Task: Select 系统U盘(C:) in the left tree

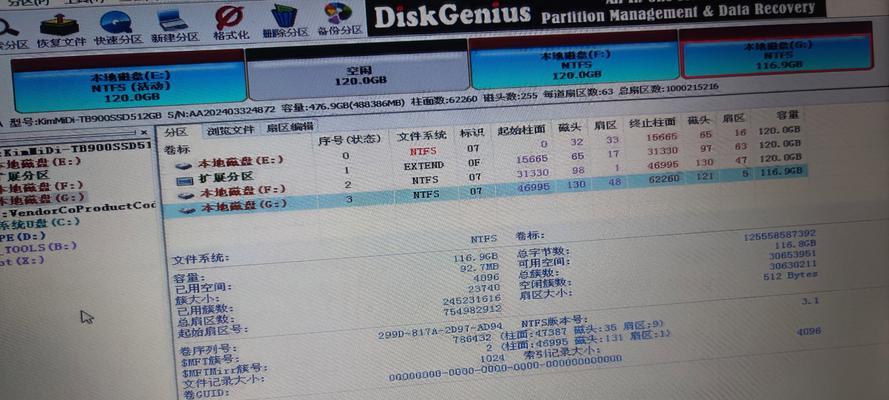Action: (40, 223)
